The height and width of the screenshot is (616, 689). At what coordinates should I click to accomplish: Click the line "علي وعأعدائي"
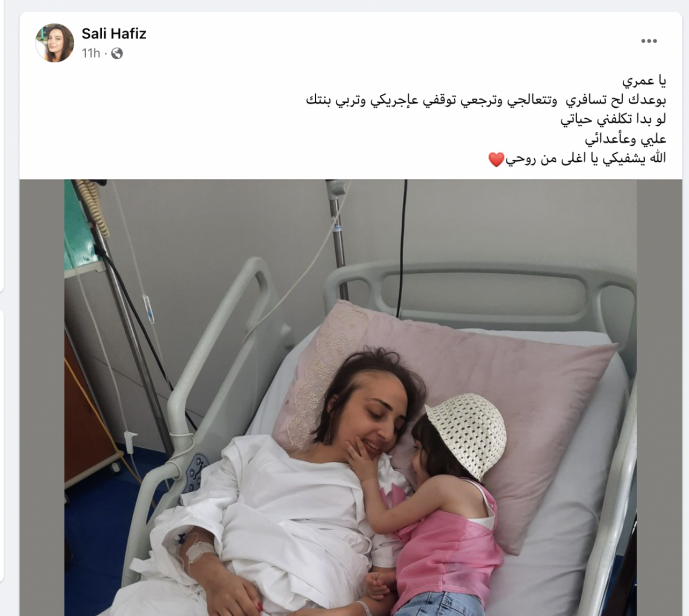pos(625,139)
